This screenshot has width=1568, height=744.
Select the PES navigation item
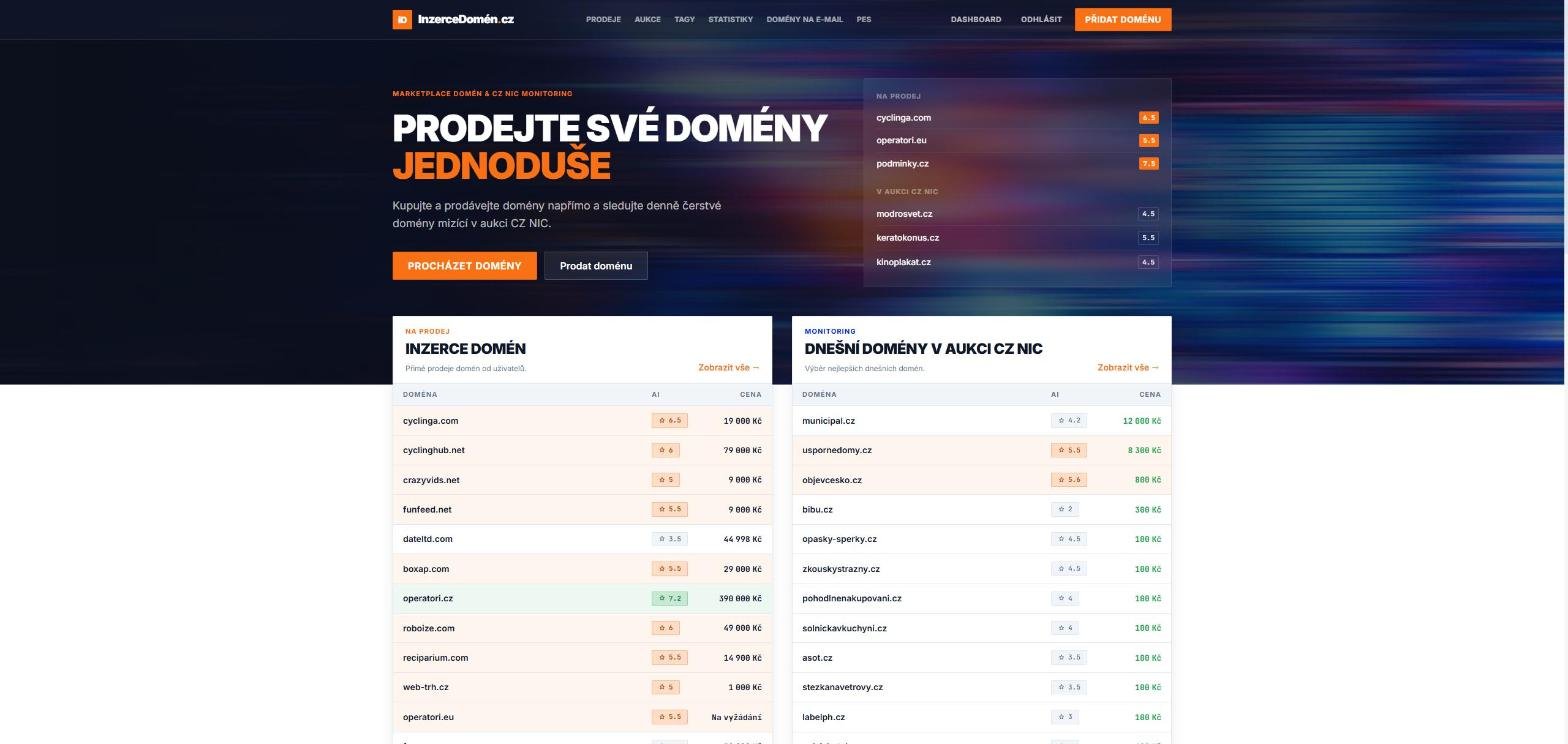pyautogui.click(x=863, y=19)
